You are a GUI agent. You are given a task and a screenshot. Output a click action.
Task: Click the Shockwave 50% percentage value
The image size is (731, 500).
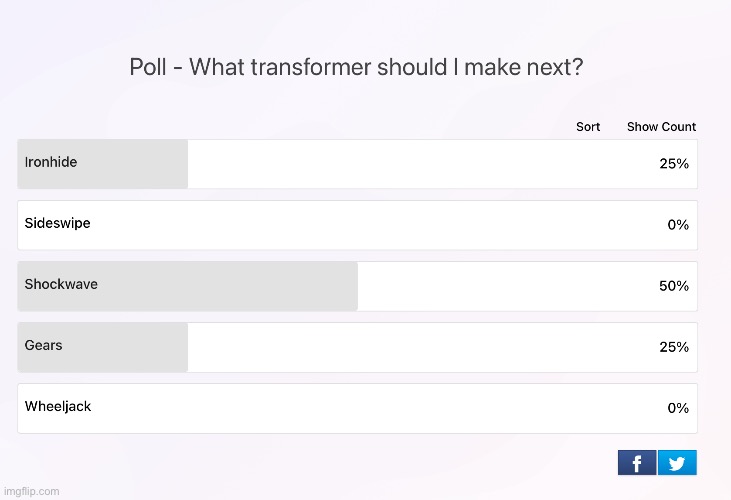[x=674, y=286]
